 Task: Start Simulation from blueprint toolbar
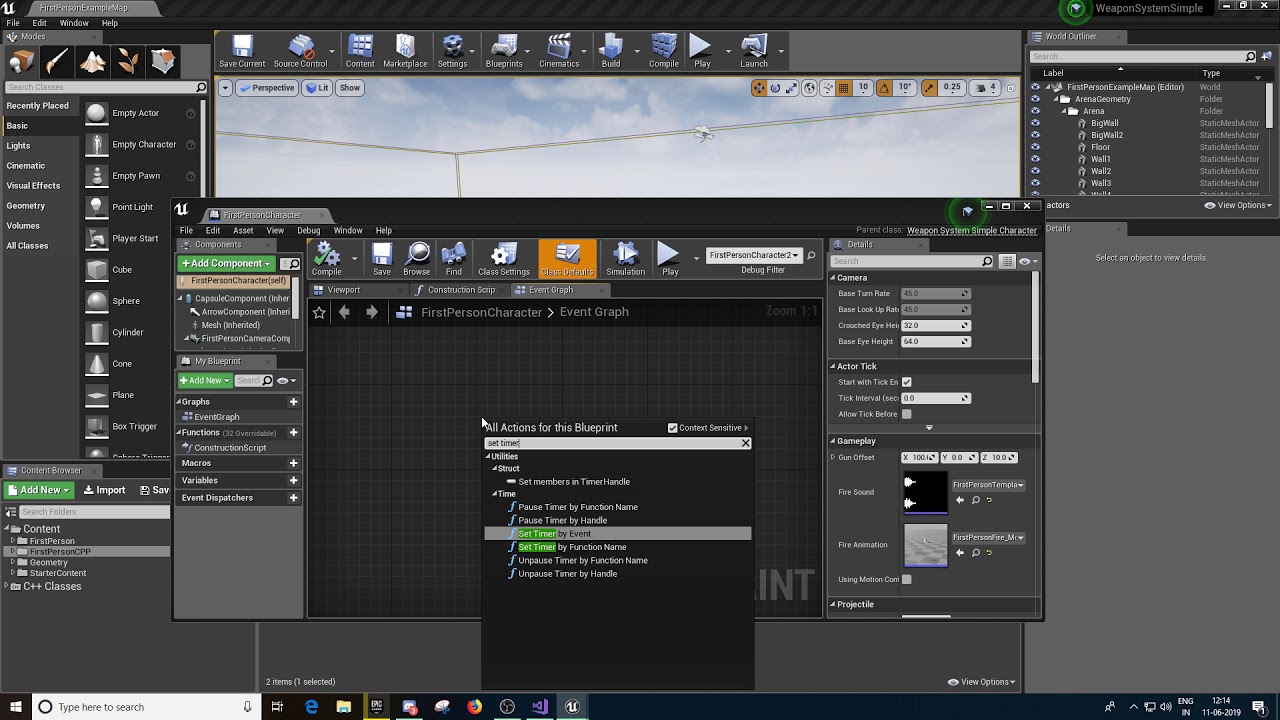tap(625, 259)
